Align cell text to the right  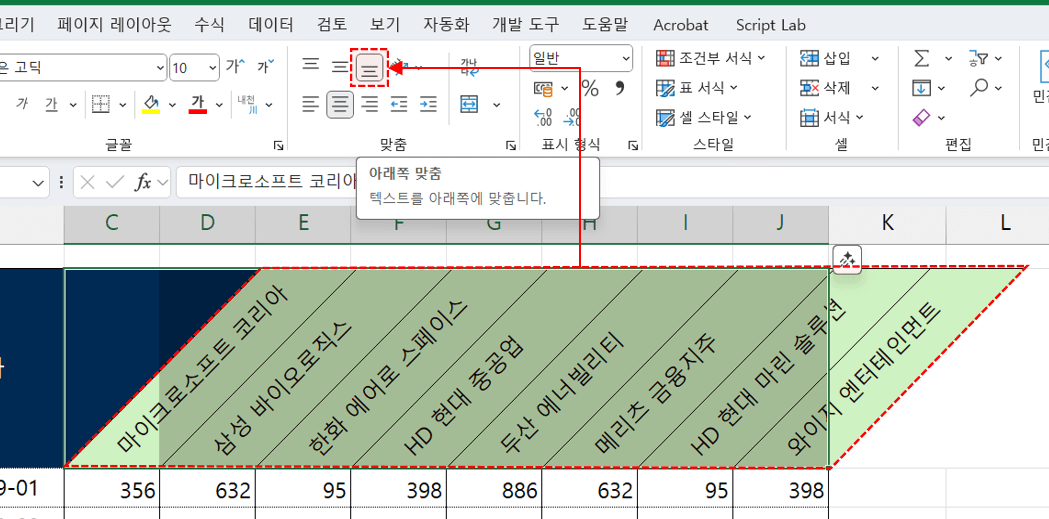(369, 104)
